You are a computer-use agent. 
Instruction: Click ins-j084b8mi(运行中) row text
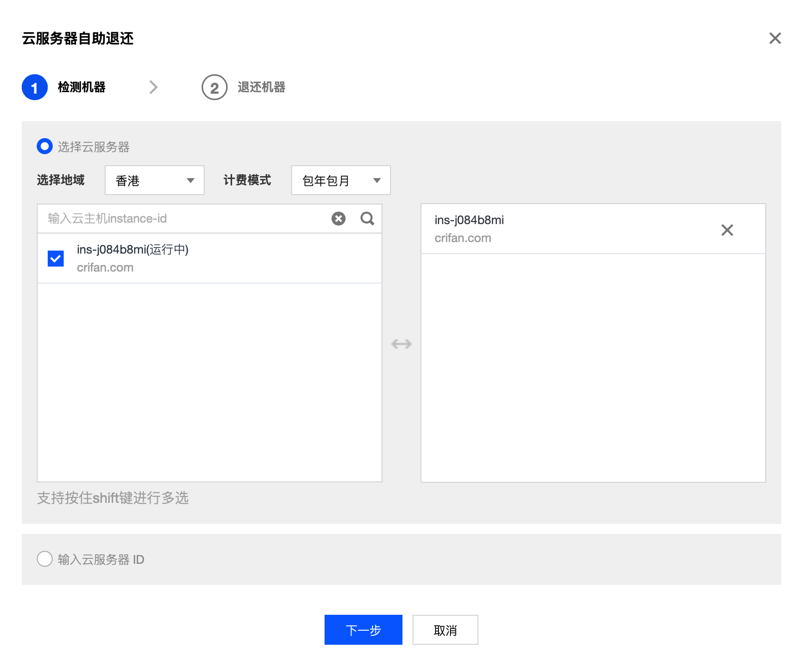point(132,250)
